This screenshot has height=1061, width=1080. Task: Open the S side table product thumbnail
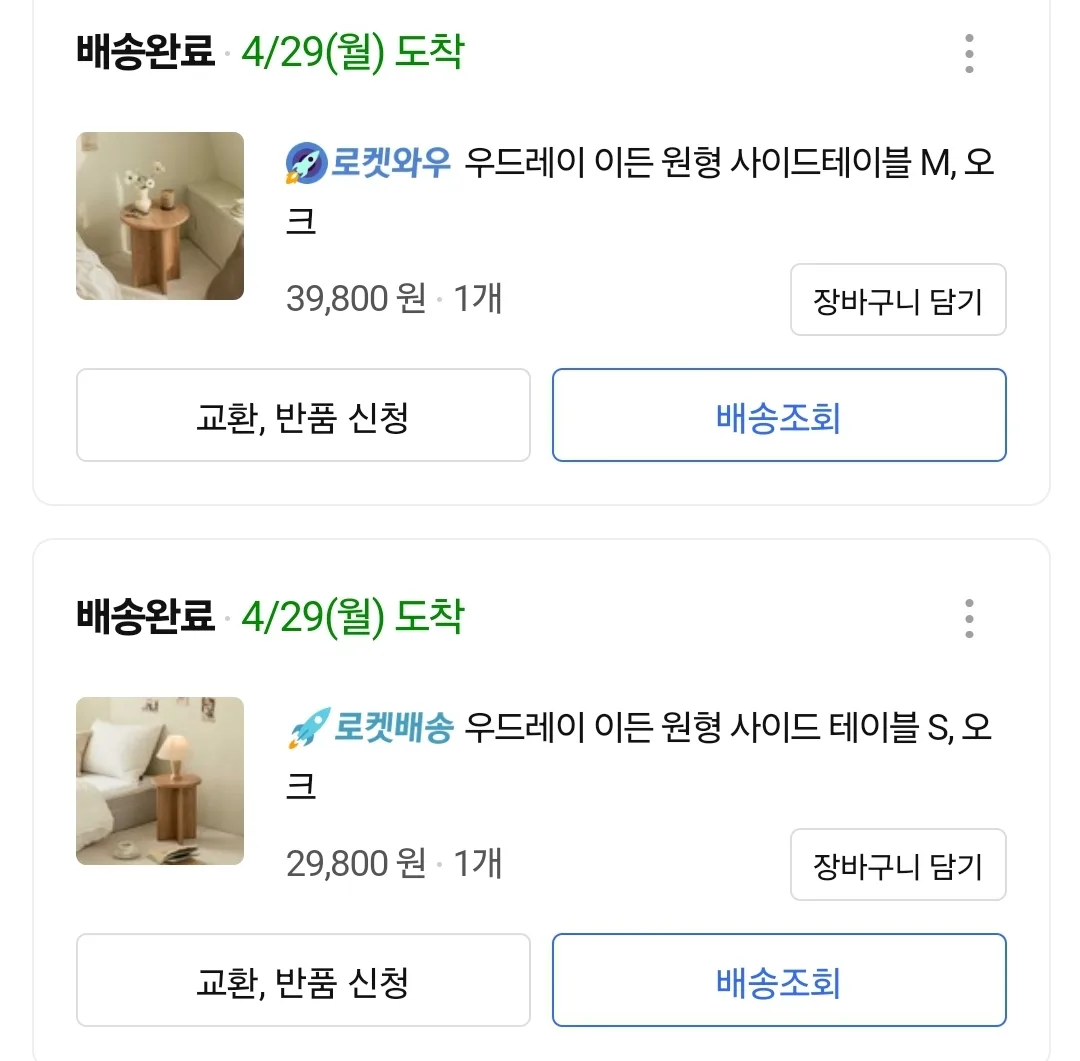(160, 781)
